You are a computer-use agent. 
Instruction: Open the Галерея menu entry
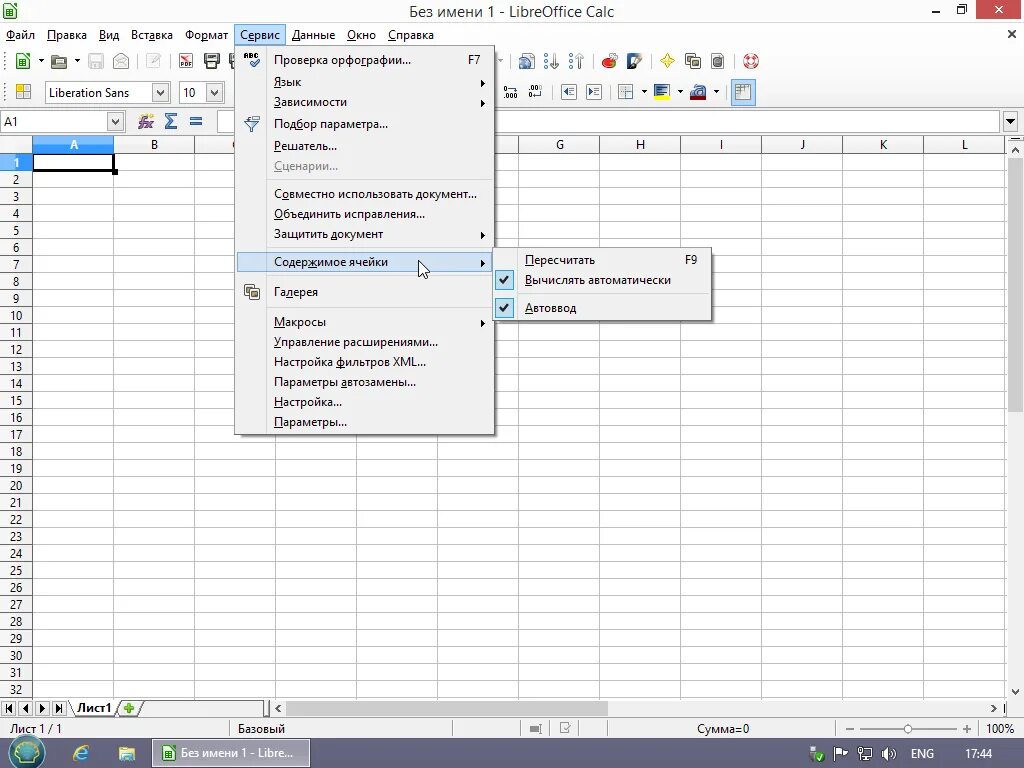(365, 292)
